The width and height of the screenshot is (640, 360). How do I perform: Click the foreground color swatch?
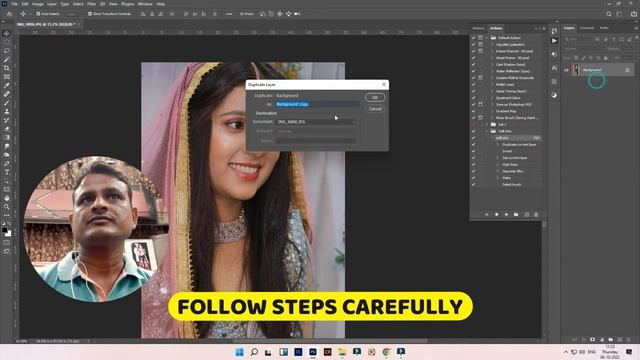click(x=4, y=230)
